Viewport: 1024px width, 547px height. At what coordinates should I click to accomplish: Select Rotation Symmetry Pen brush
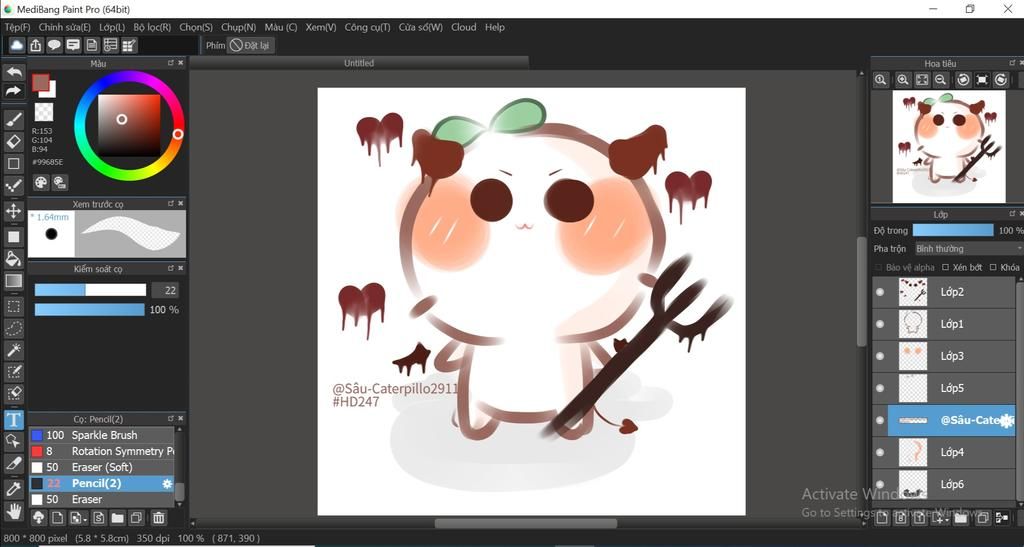pos(101,451)
